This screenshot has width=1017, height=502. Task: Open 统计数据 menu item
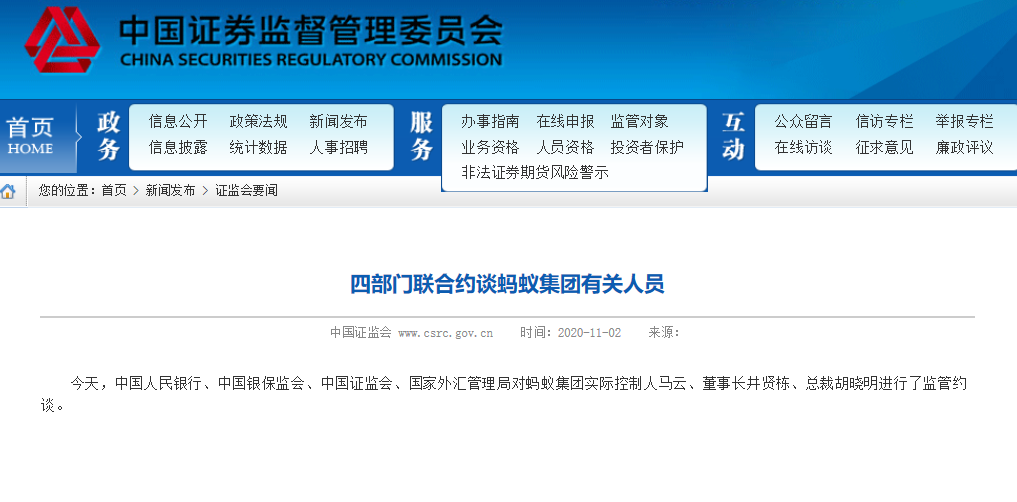(258, 147)
